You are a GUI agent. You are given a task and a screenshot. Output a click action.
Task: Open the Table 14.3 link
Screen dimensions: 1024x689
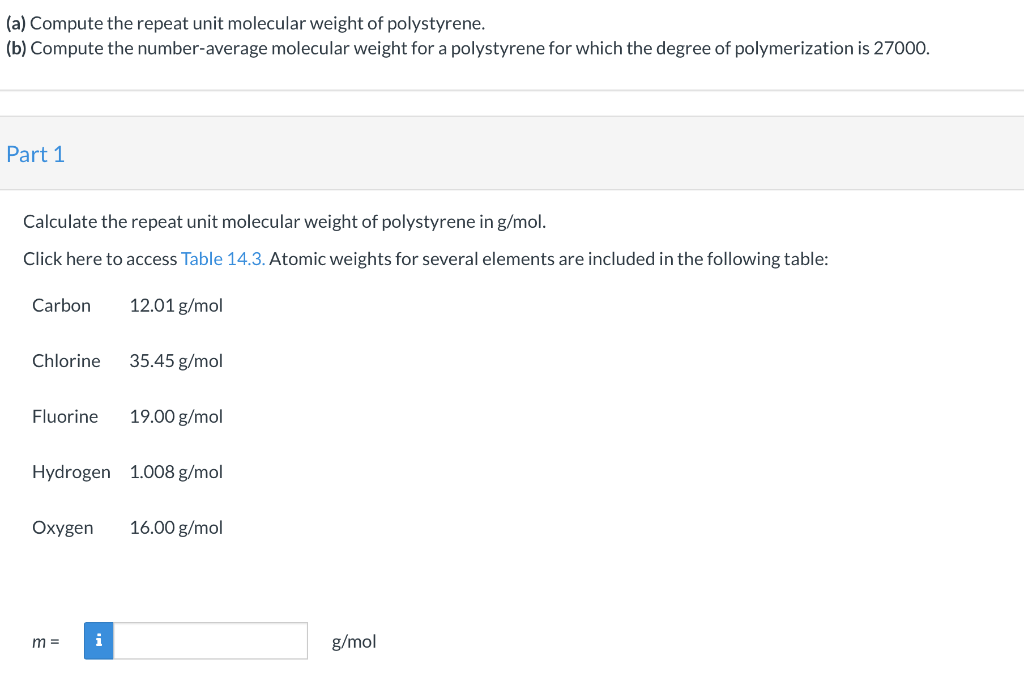tap(221, 258)
